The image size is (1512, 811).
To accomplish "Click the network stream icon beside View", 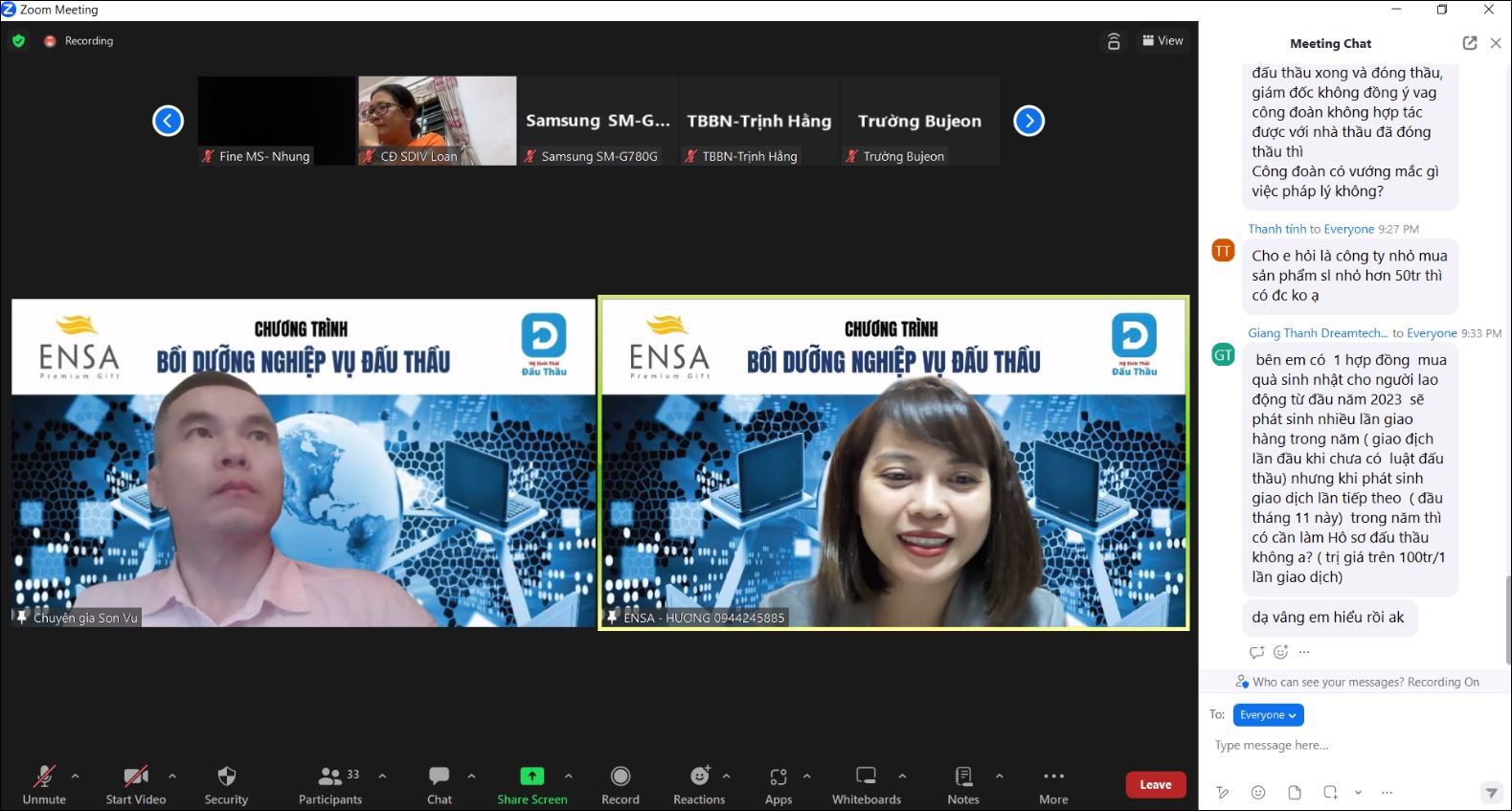I will coord(1114,41).
